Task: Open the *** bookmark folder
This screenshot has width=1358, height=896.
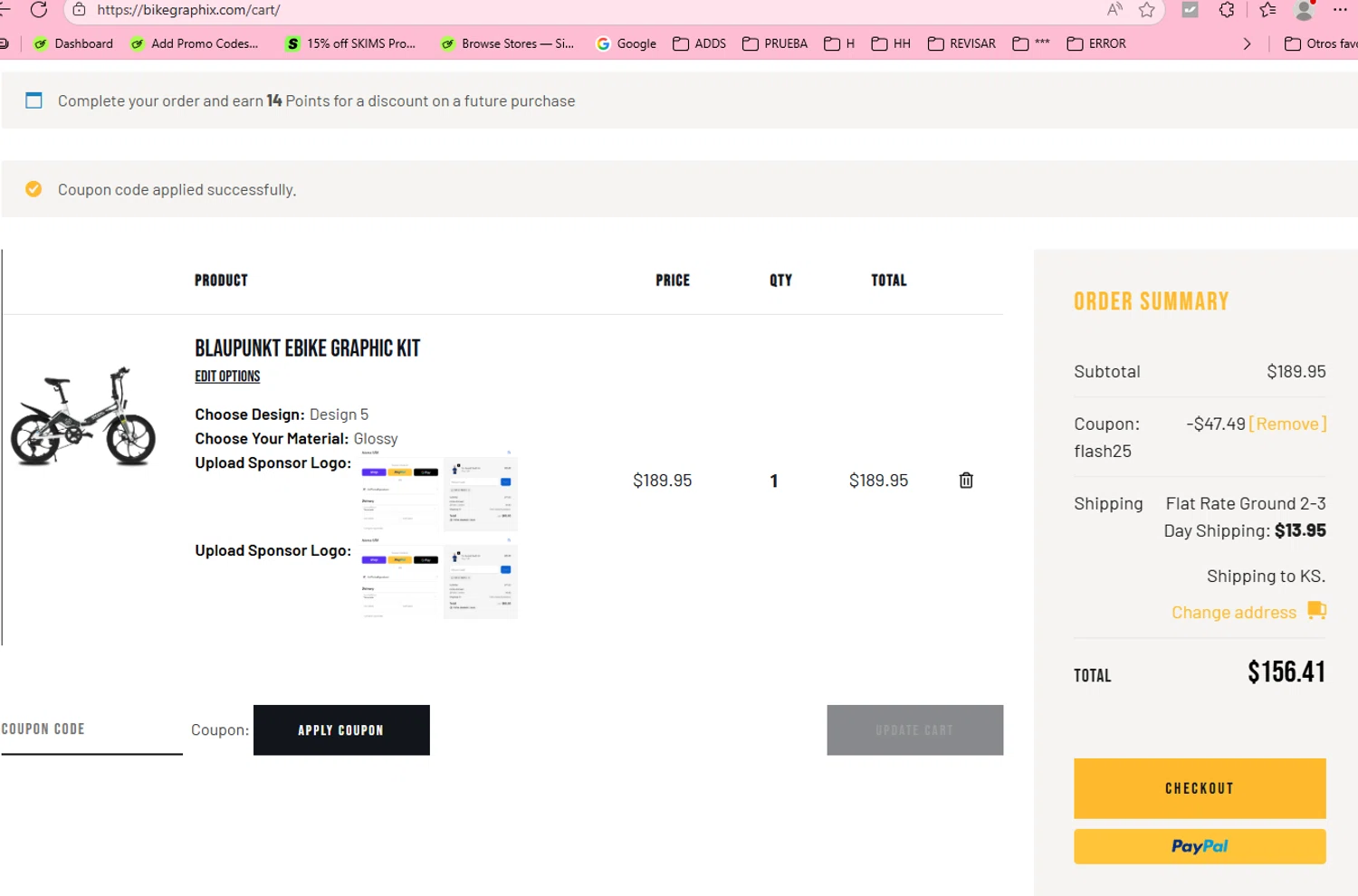Action: [1031, 43]
